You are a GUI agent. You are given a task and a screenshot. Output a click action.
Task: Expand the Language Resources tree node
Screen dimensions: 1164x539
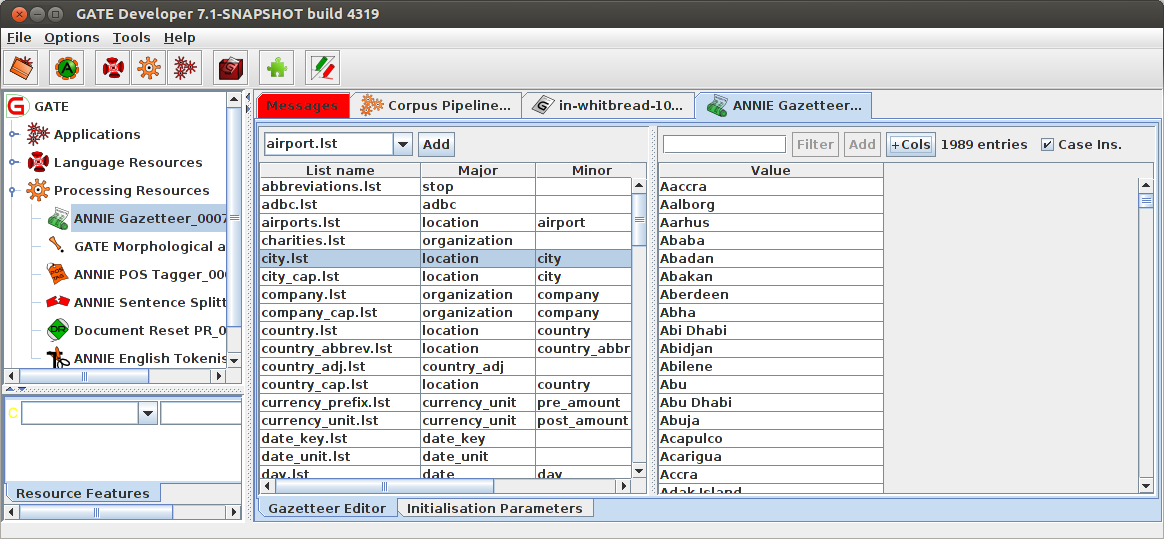tap(13, 163)
